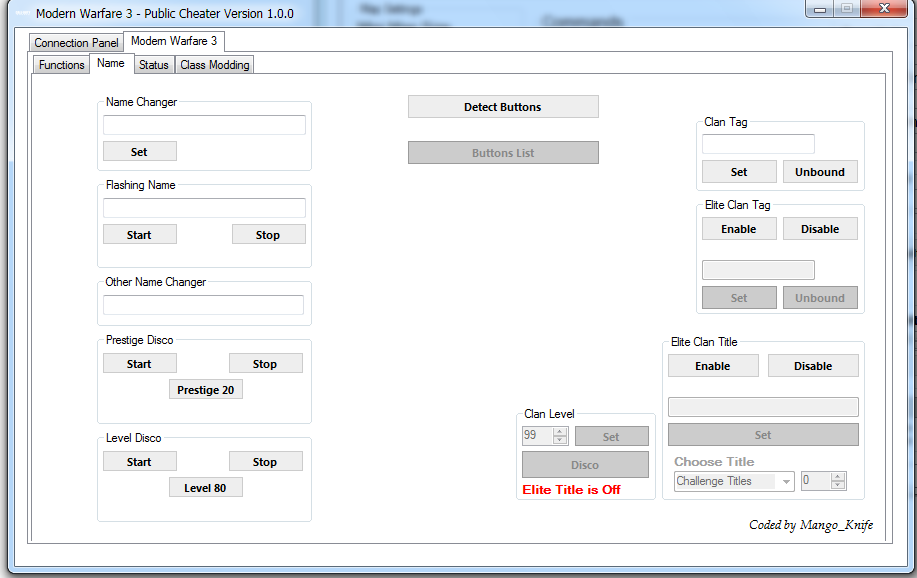Image resolution: width=917 pixels, height=578 pixels.
Task: Select the Modern Warfare 3 tab
Action: coord(174,41)
